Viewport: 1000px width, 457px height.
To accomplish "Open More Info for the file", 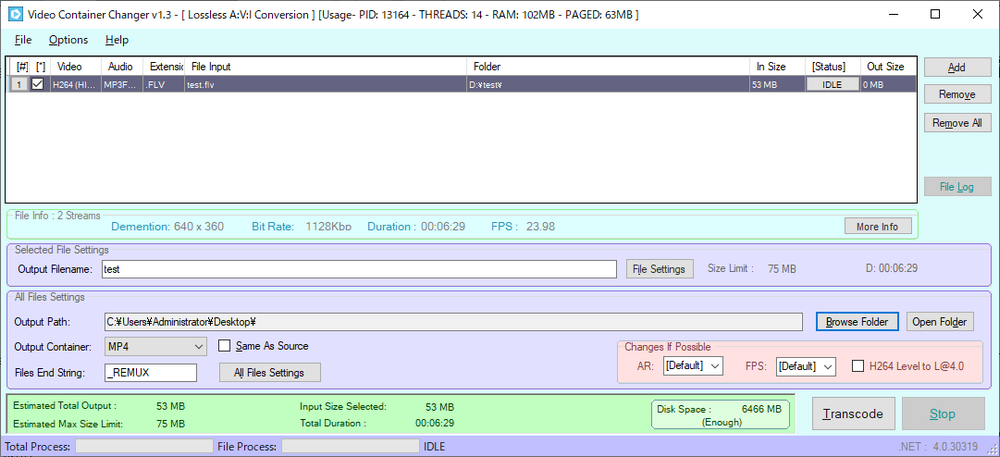I will pos(877,226).
